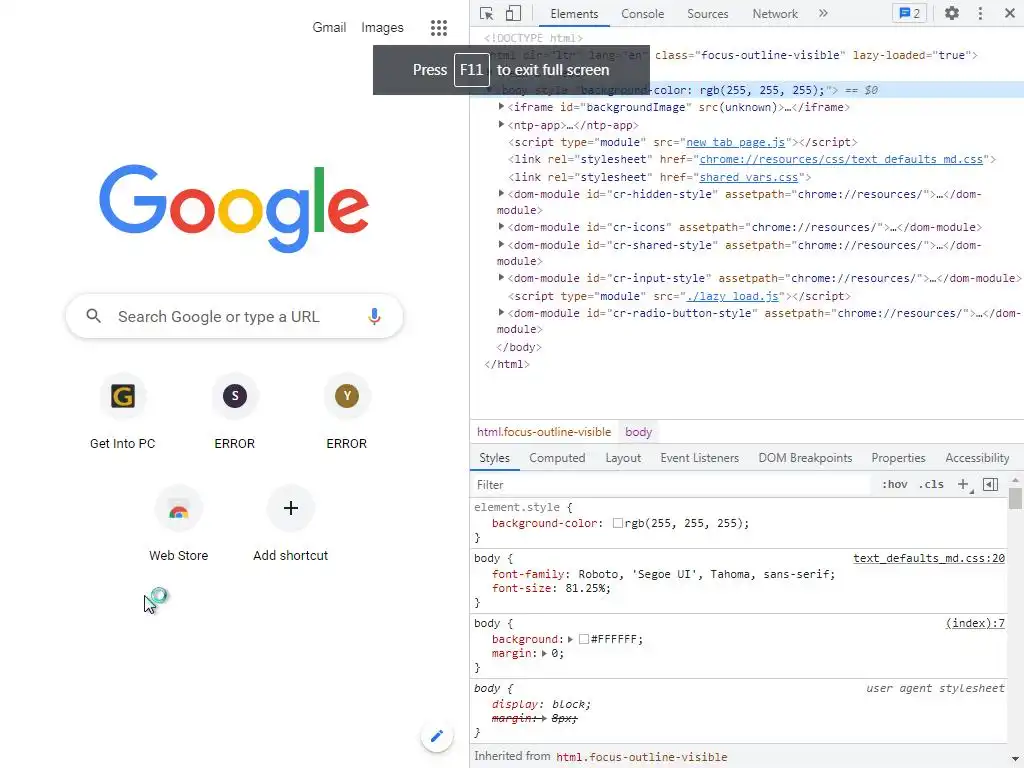The image size is (1024, 768).
Task: Switch to the Console tab
Action: tap(642, 14)
